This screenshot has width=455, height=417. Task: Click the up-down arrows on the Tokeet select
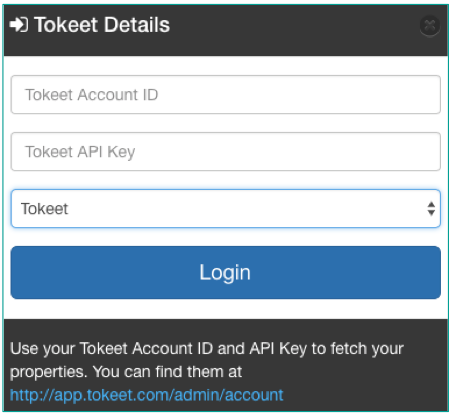click(431, 209)
